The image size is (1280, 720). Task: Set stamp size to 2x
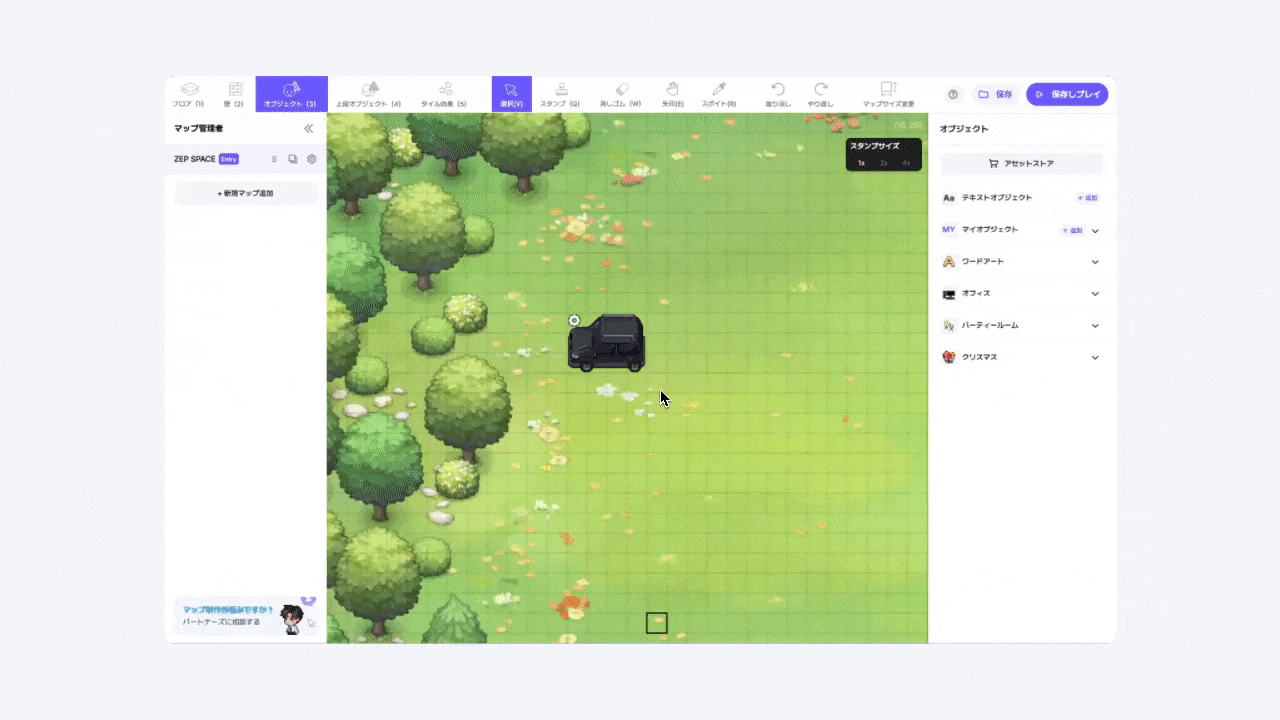pos(884,163)
